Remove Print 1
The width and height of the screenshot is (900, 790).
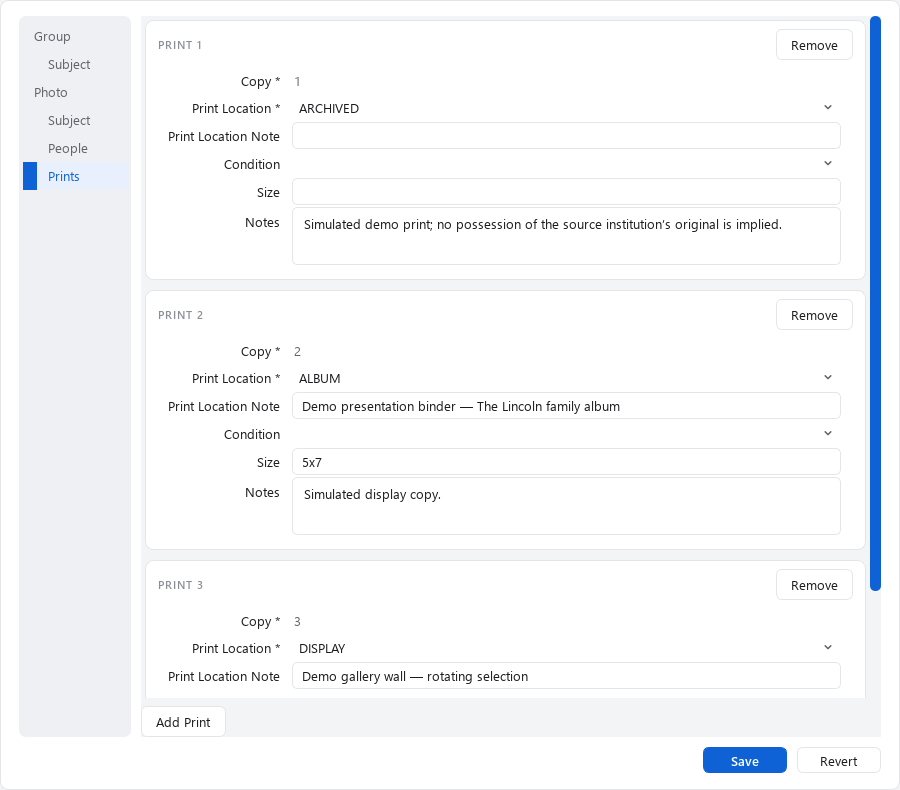click(814, 45)
